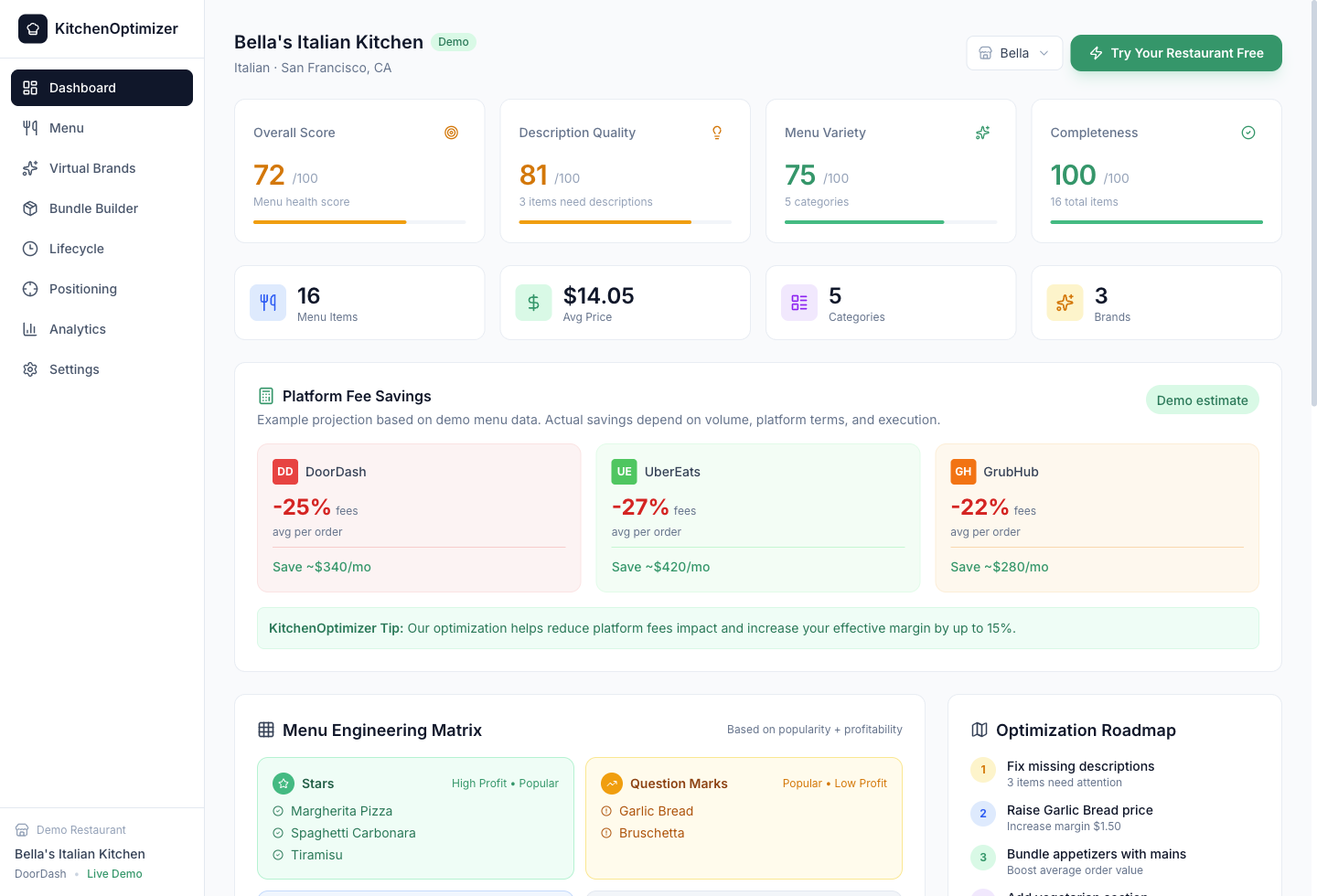Click the sparkles icon beside 3 Brands
This screenshot has width=1317, height=896.
1065,303
